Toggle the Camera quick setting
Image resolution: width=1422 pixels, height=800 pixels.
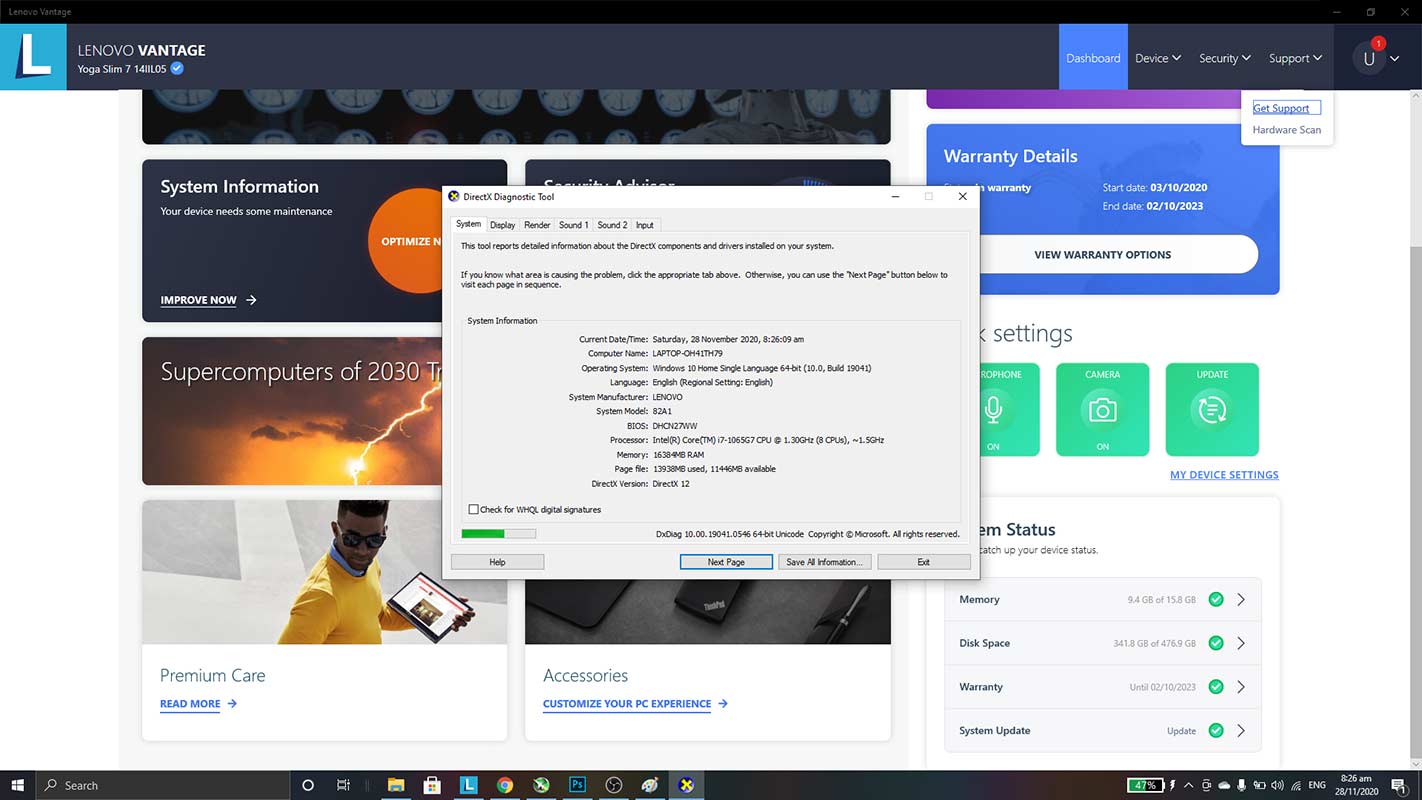pos(1102,409)
